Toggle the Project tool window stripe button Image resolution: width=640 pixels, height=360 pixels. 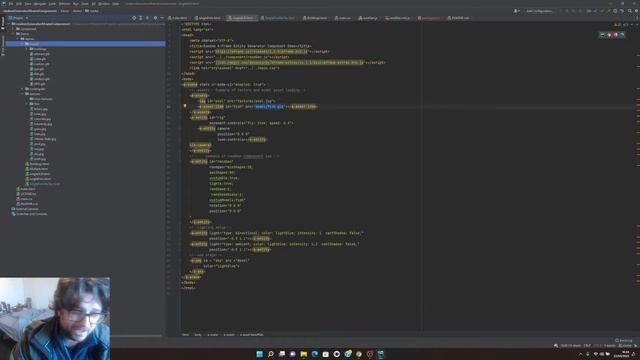click(3, 23)
